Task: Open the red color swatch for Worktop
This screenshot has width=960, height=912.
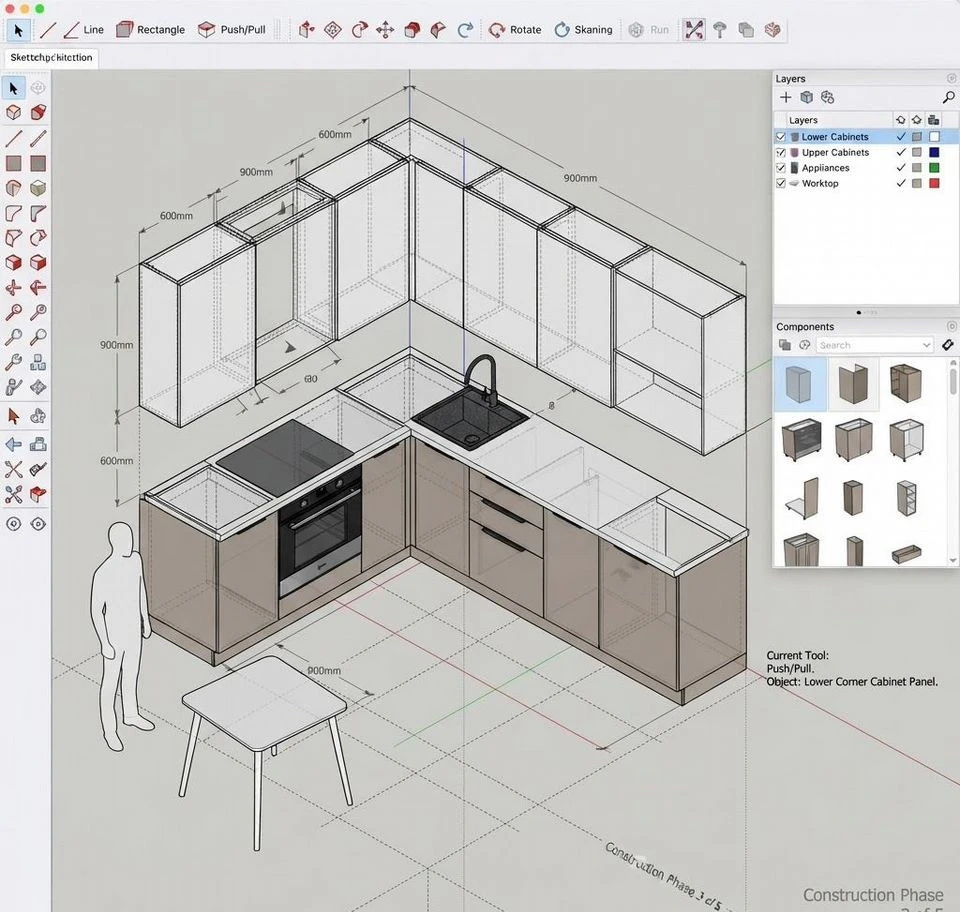Action: (x=934, y=183)
